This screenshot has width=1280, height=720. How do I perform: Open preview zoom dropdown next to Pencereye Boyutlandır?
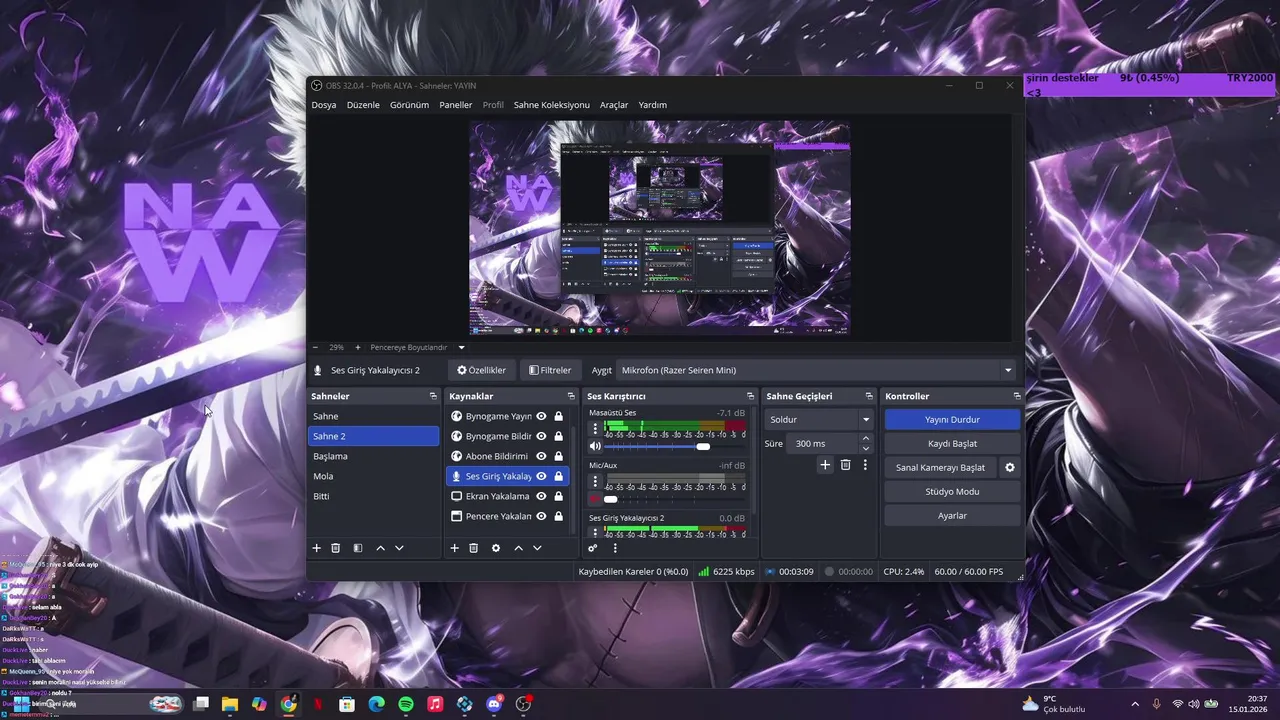pyautogui.click(x=461, y=347)
